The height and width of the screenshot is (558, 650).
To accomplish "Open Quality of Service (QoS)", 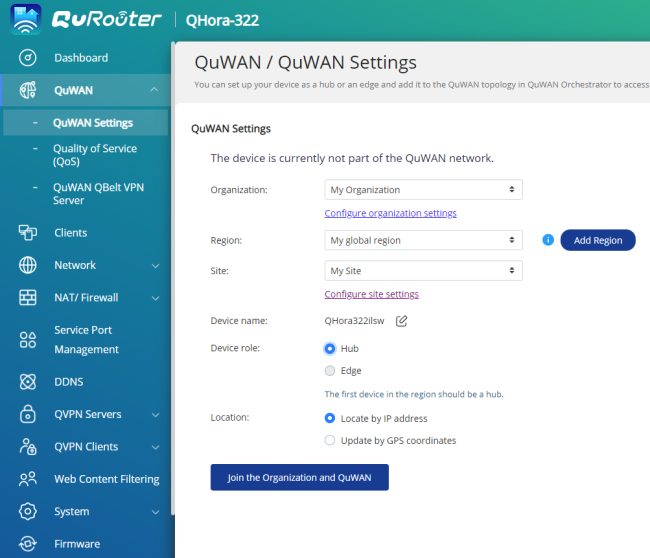I will coord(95,155).
